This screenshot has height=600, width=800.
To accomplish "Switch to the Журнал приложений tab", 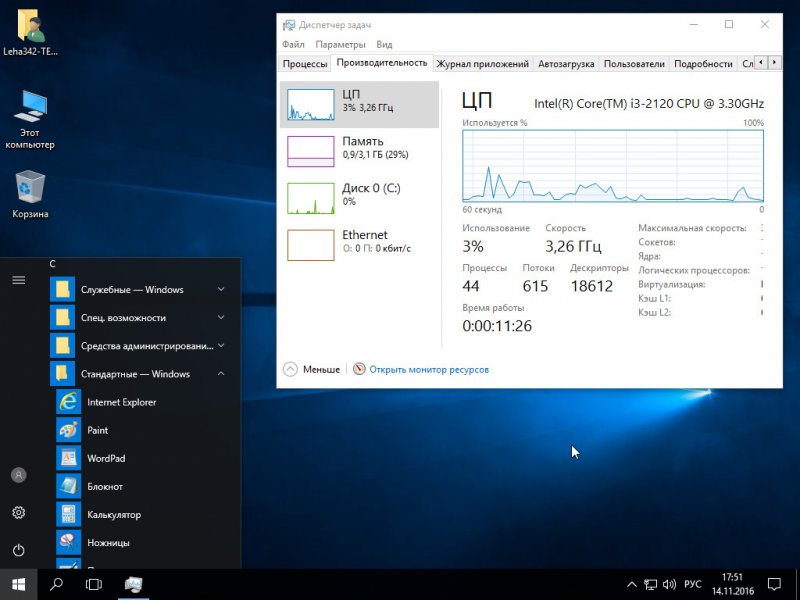I will 483,64.
